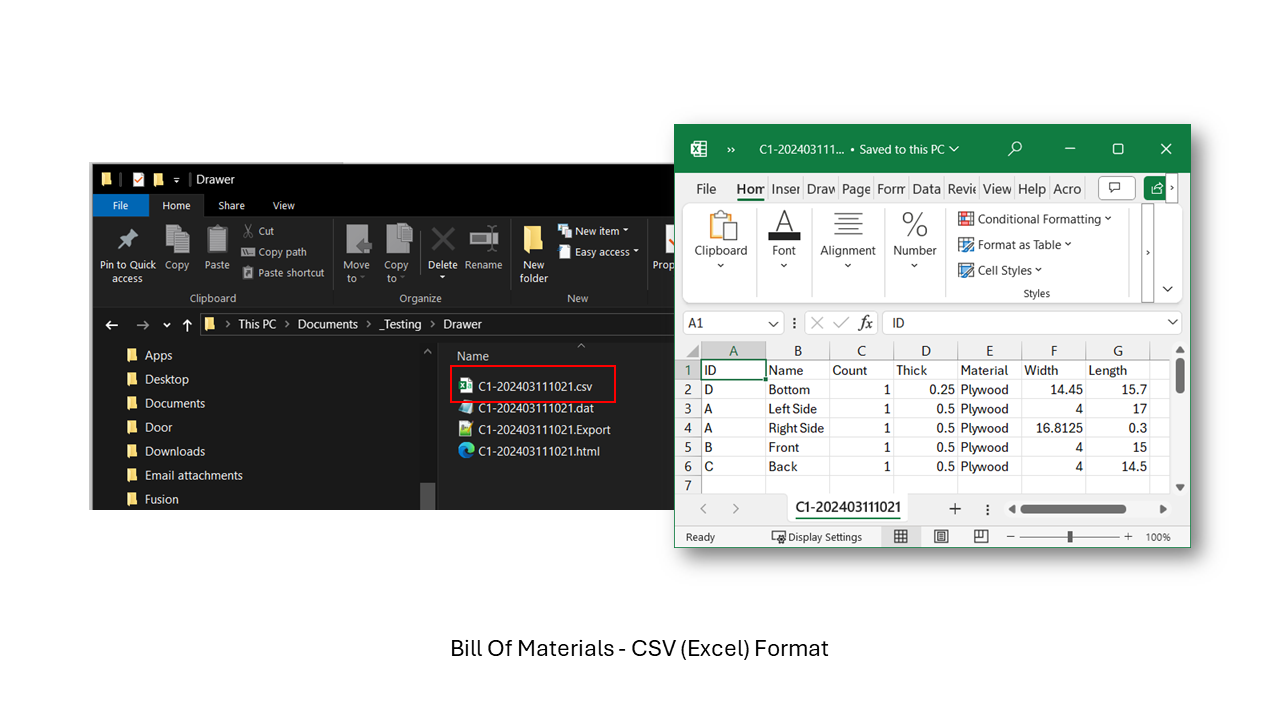Click Paste shortcut in File Explorer ribbon
Image resolution: width=1280 pixels, height=720 pixels.
click(283, 273)
